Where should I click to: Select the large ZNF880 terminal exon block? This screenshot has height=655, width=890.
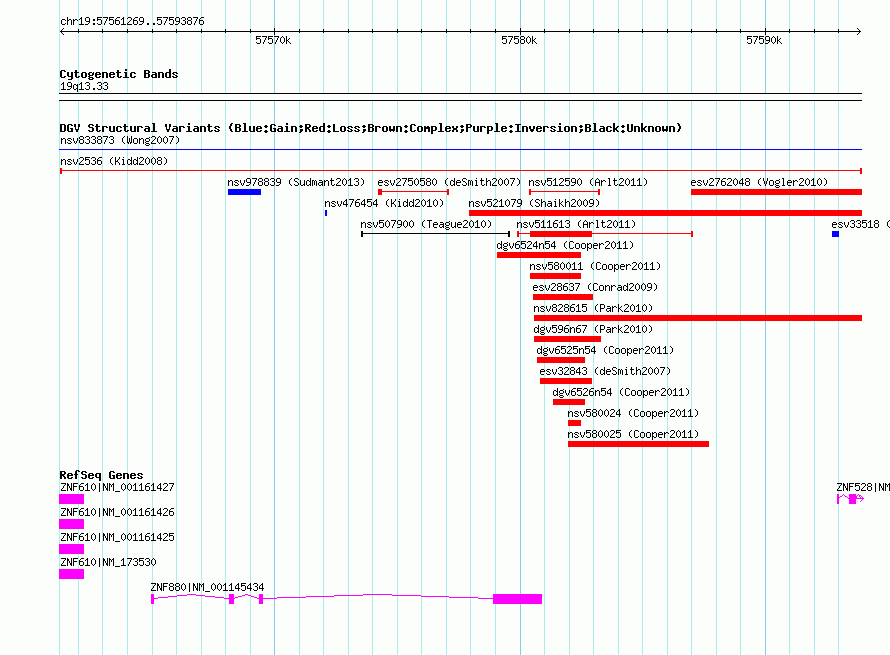(x=517, y=599)
